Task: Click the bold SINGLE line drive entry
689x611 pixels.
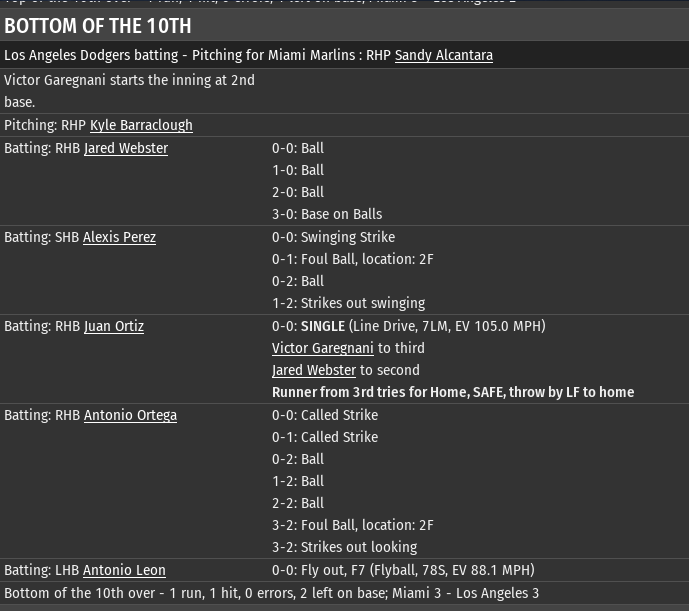Action: coord(410,327)
